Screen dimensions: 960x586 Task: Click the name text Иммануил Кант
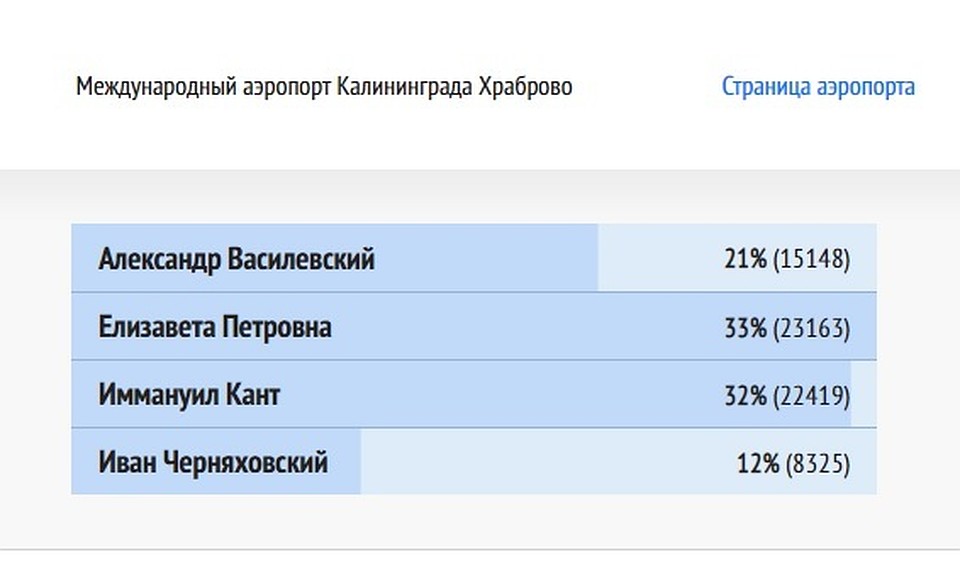tap(189, 395)
